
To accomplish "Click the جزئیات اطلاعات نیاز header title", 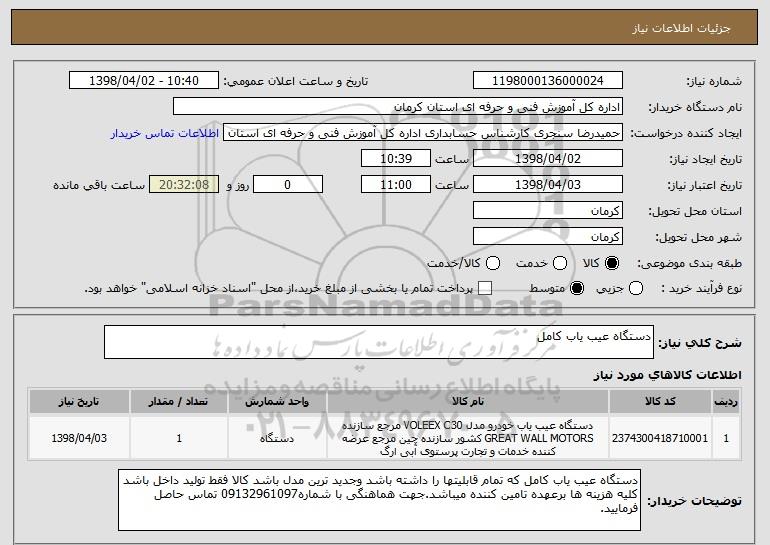I will [x=682, y=28].
